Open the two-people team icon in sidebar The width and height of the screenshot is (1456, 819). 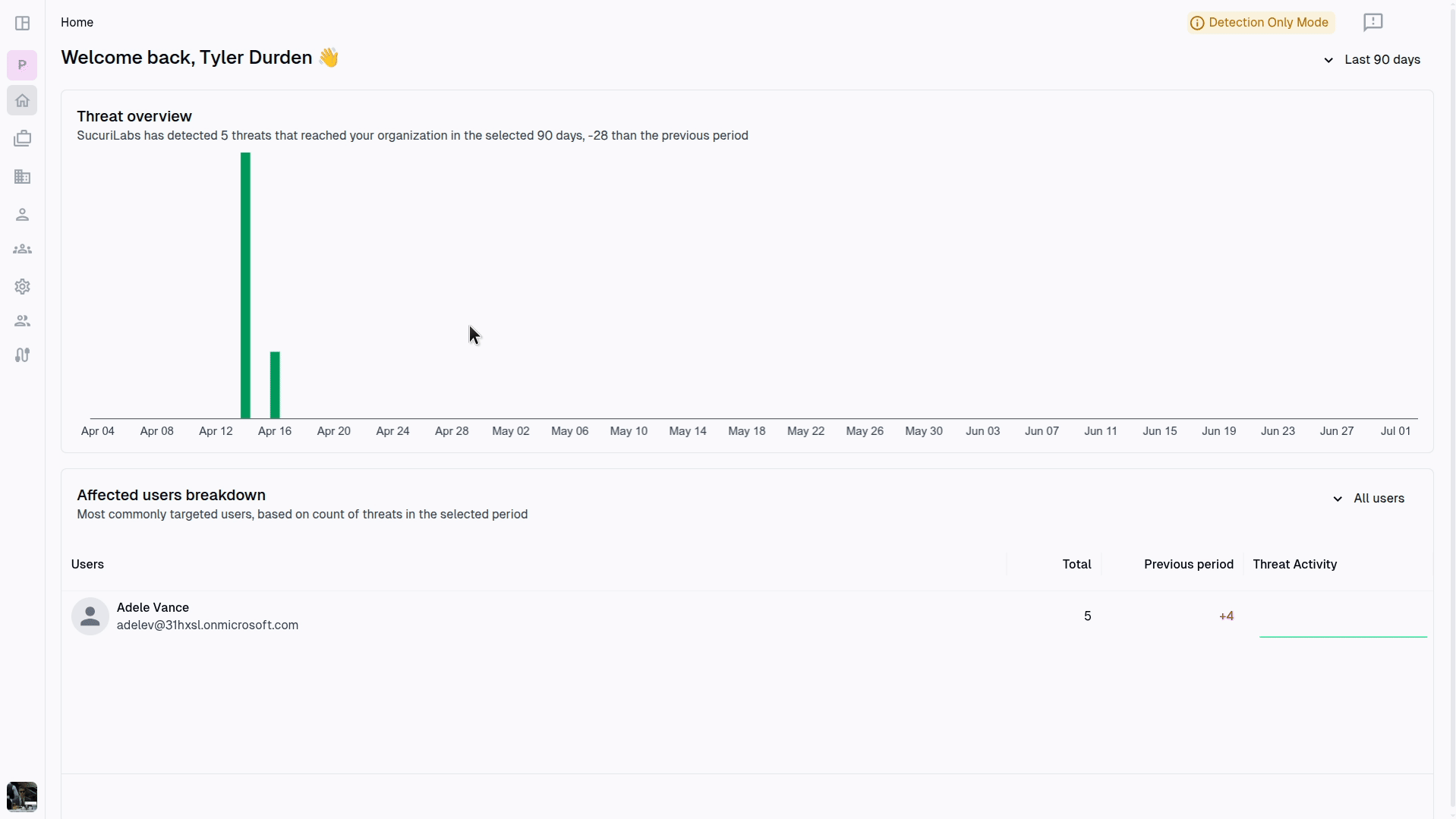pyautogui.click(x=22, y=321)
